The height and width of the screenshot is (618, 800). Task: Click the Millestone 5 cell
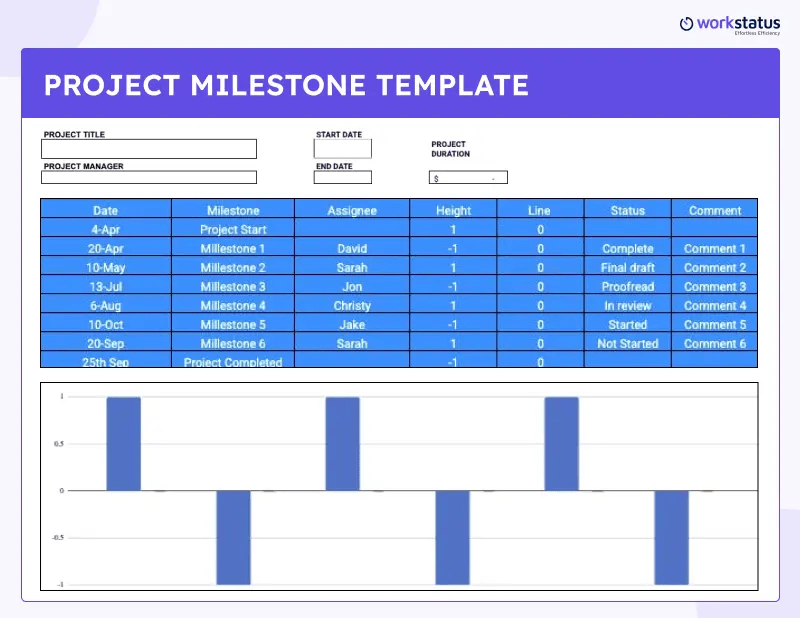(233, 324)
